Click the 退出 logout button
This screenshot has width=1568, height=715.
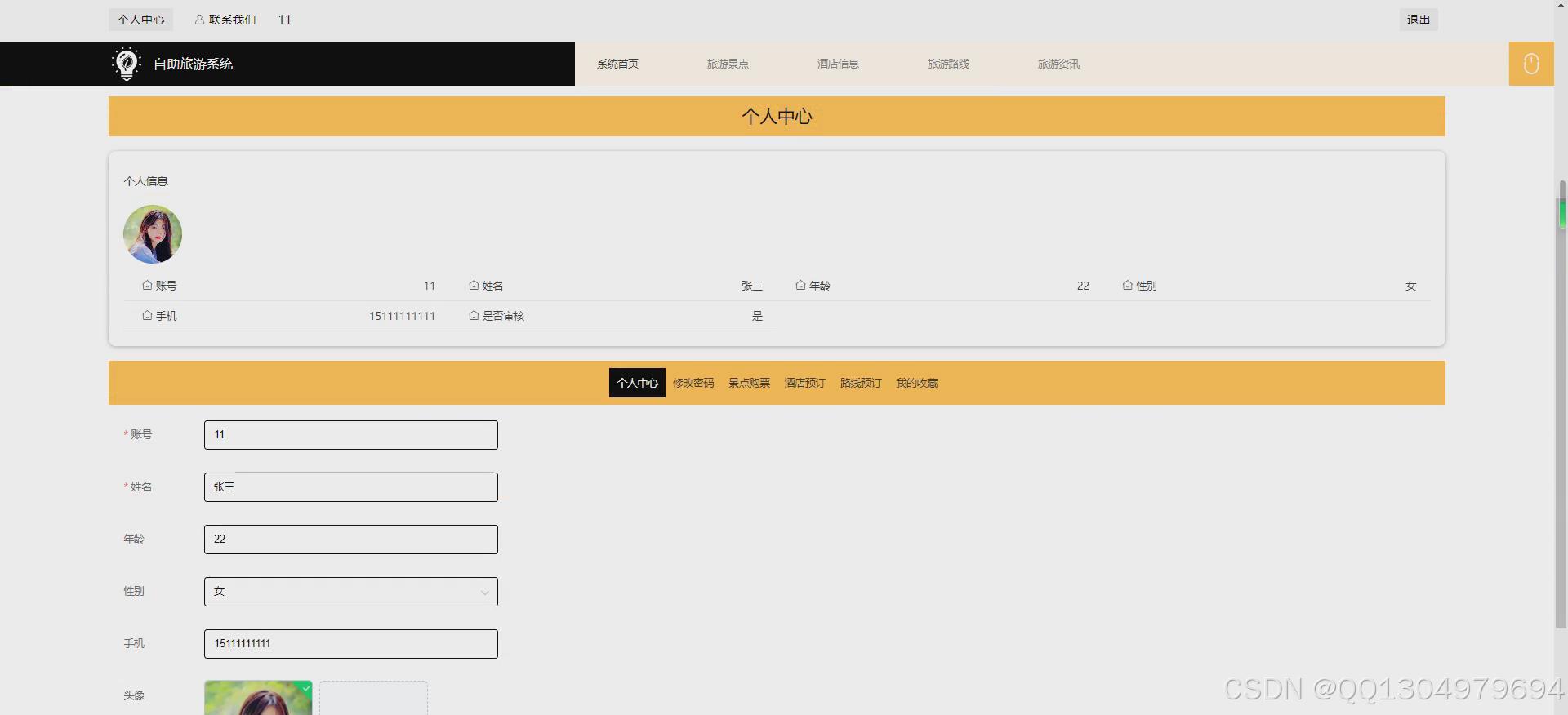tap(1419, 20)
